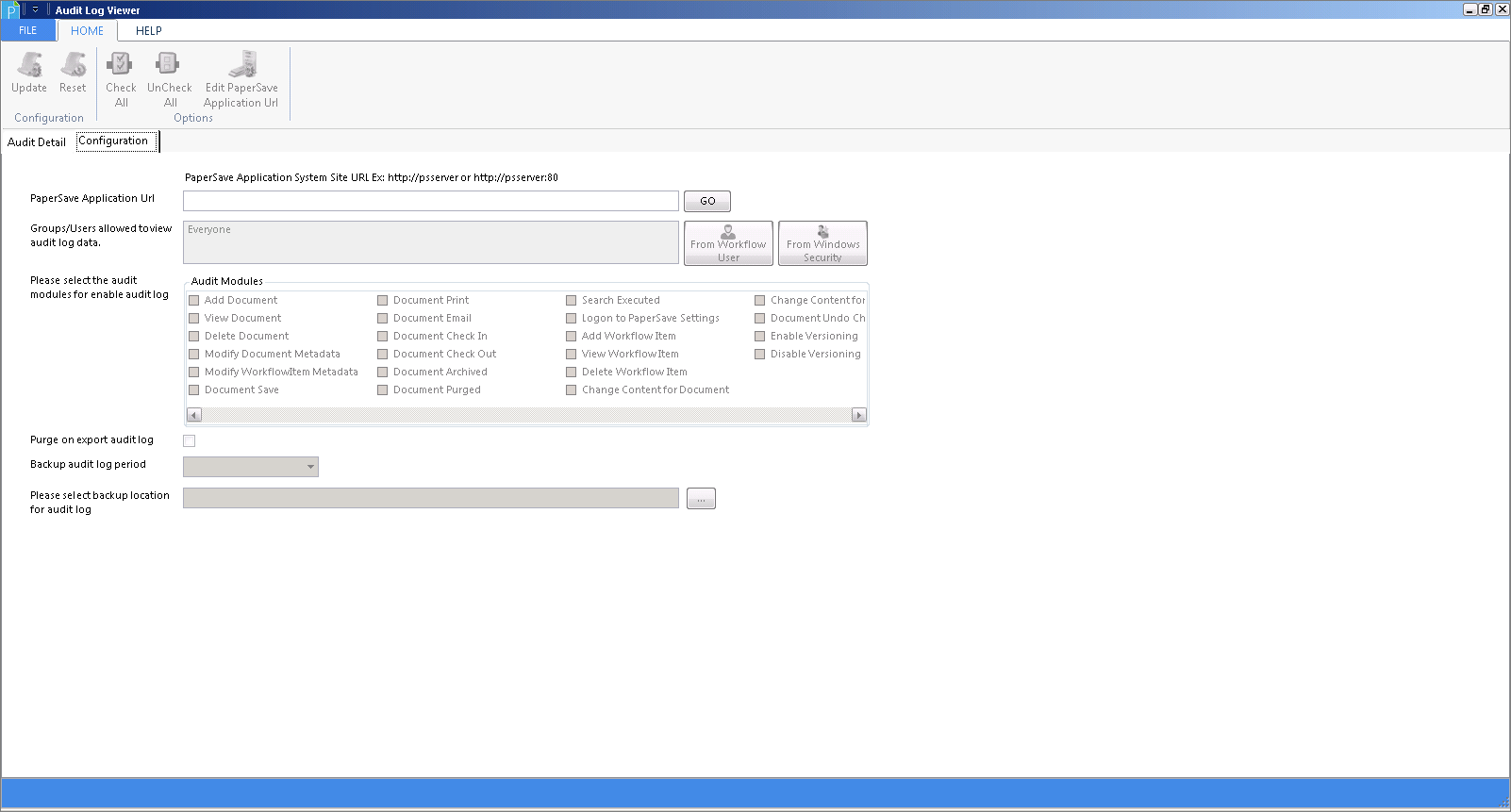1511x812 pixels.
Task: Toggle the Document Email checkbox
Action: pos(383,318)
